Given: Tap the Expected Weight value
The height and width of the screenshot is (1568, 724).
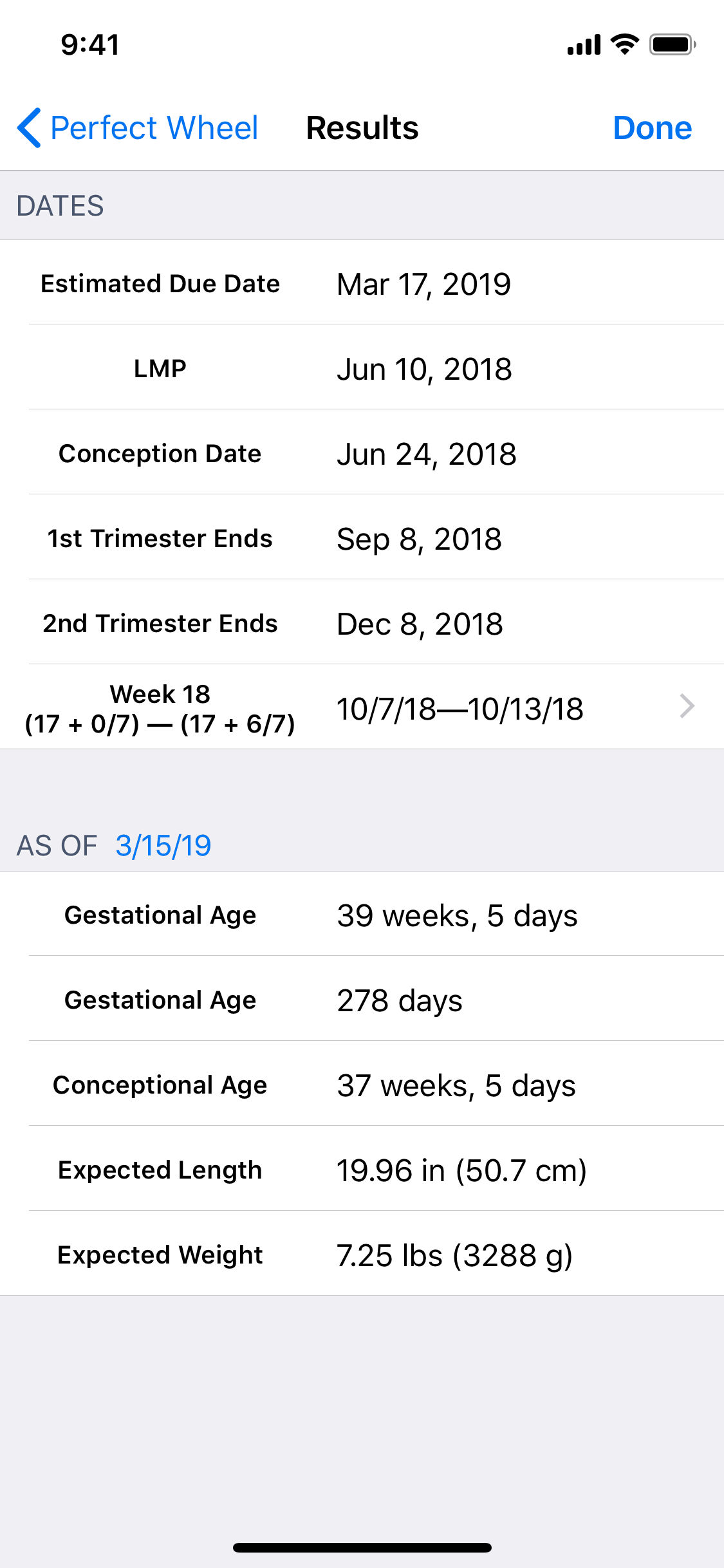Looking at the screenshot, I should pyautogui.click(x=454, y=1255).
